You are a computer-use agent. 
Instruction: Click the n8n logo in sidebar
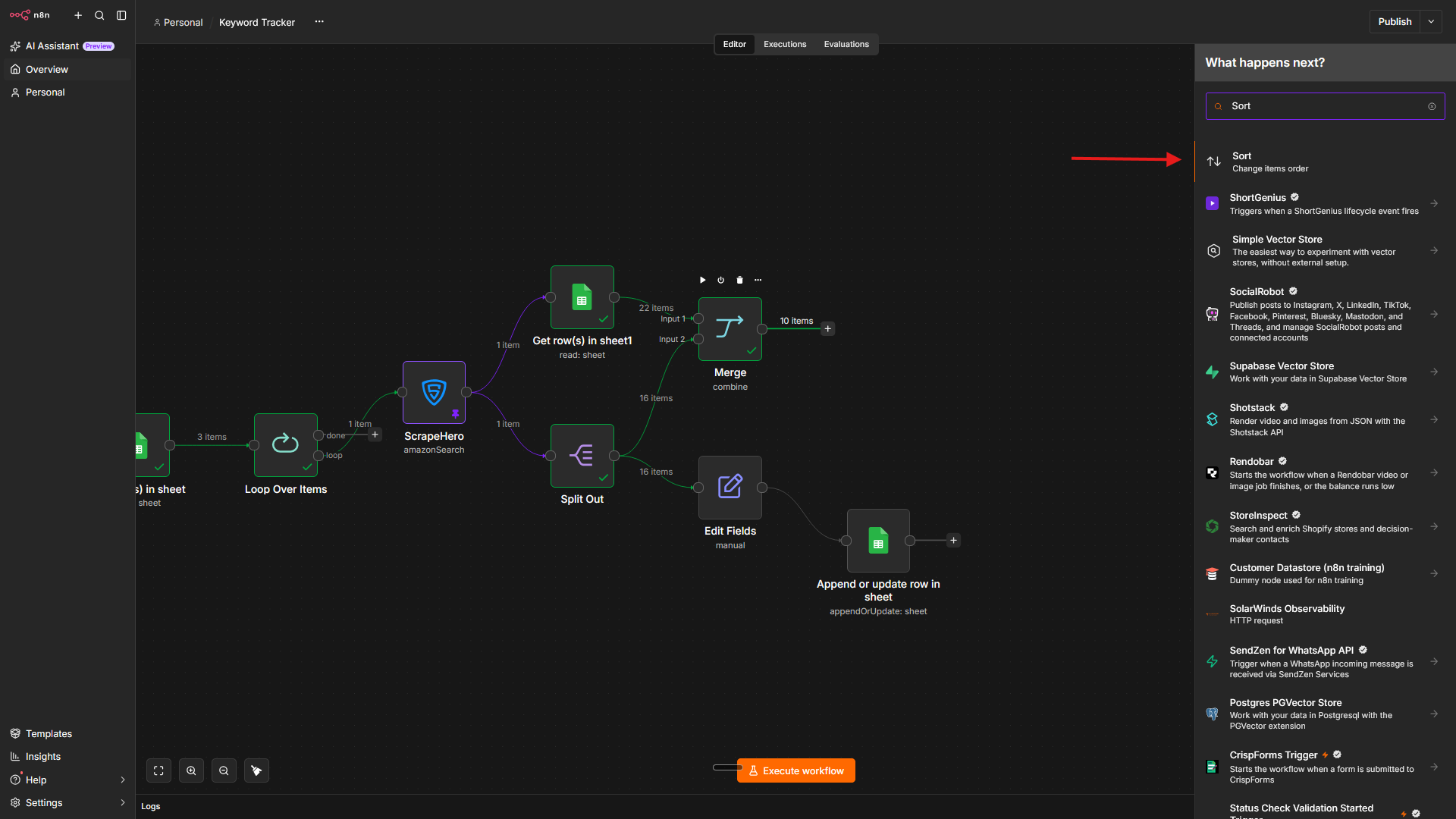30,15
